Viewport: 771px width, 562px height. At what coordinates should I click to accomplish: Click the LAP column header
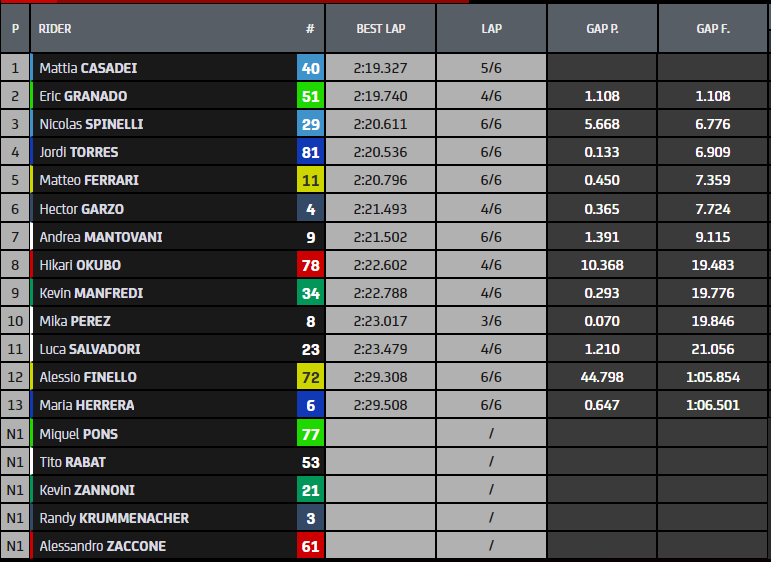491,29
